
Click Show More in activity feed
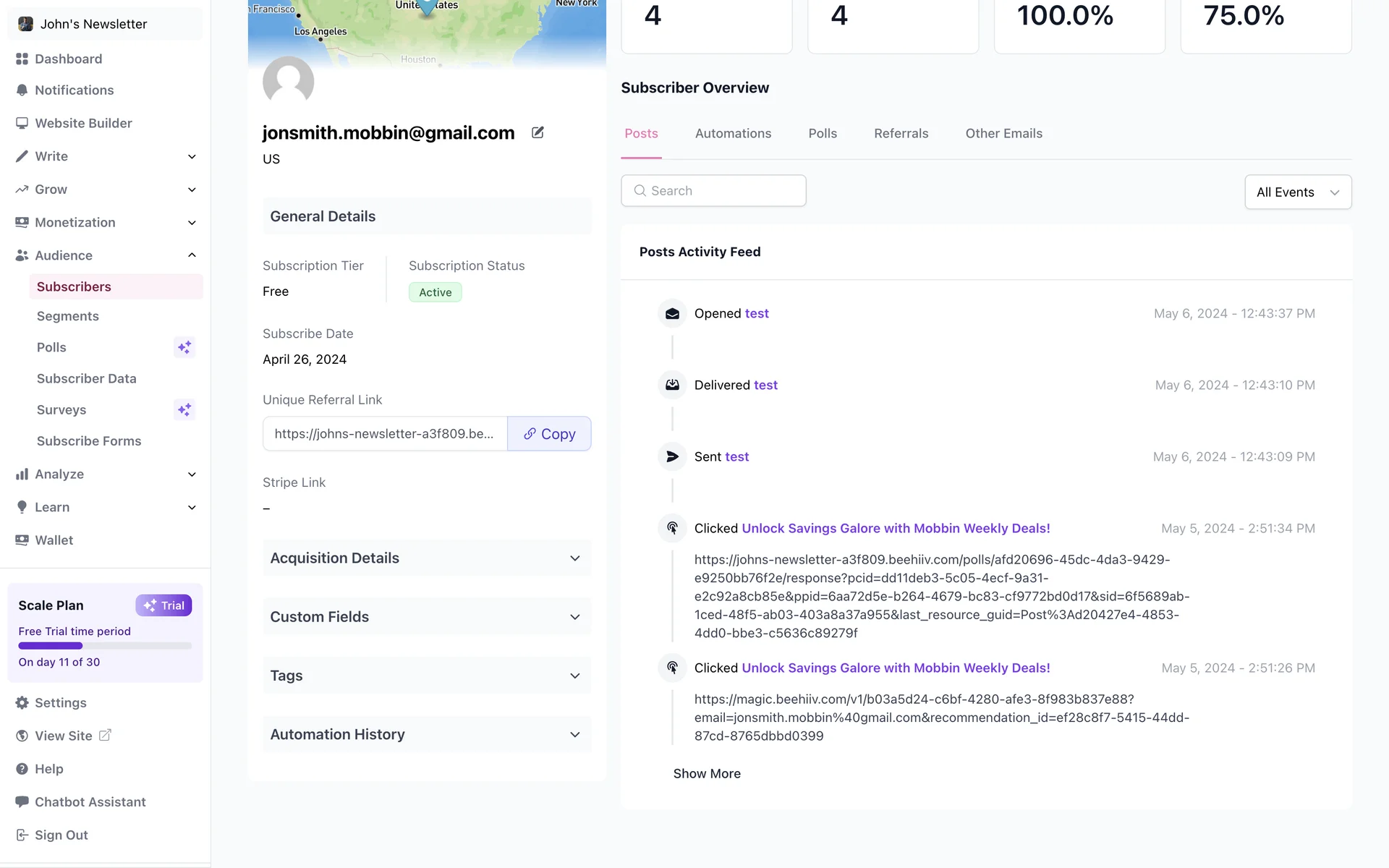pos(707,773)
